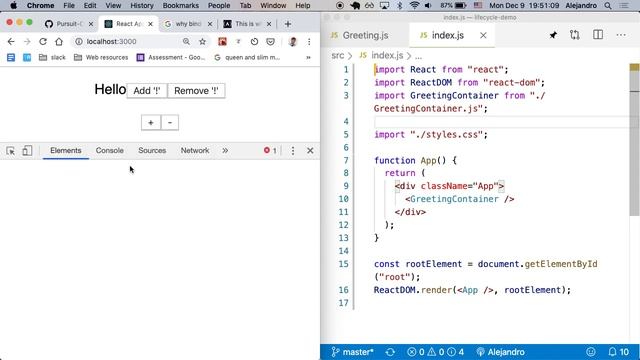Open the View menu
This screenshot has width=640, height=360.
[113, 6]
